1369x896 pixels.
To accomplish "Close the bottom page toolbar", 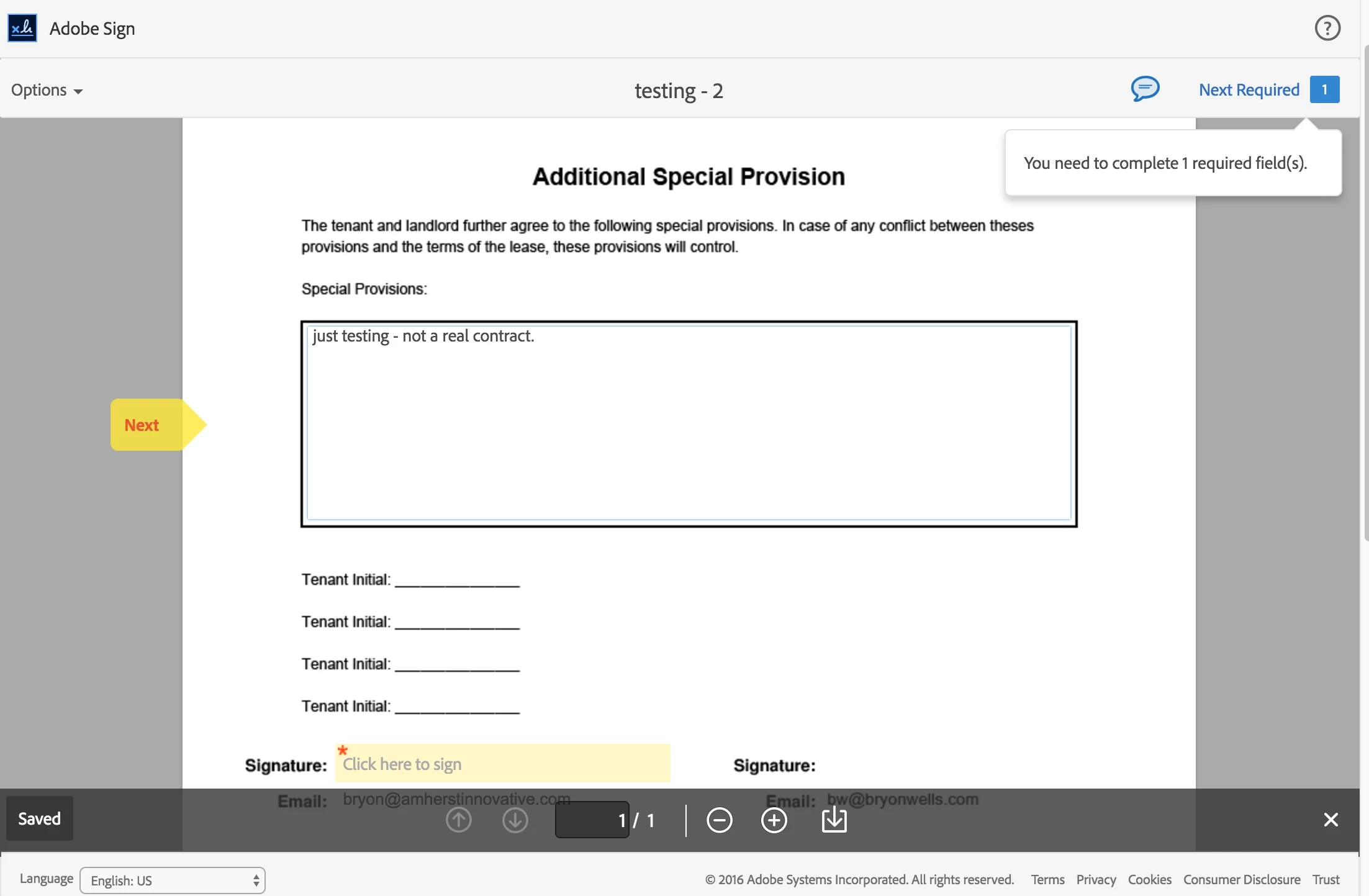I will (x=1331, y=820).
